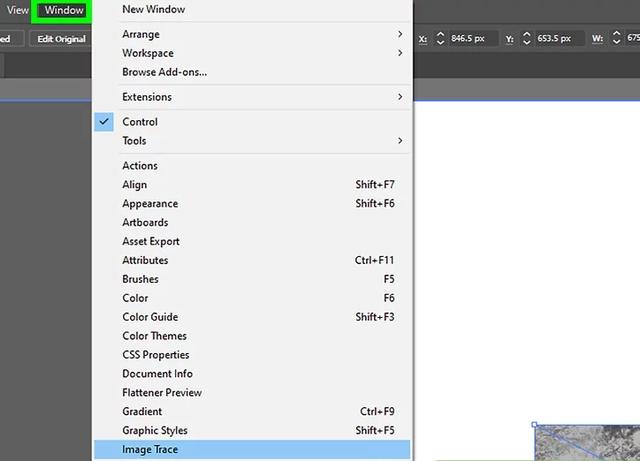Screen dimensions: 640x461
Task: Open the Window menu in menu bar
Action: tap(64, 10)
